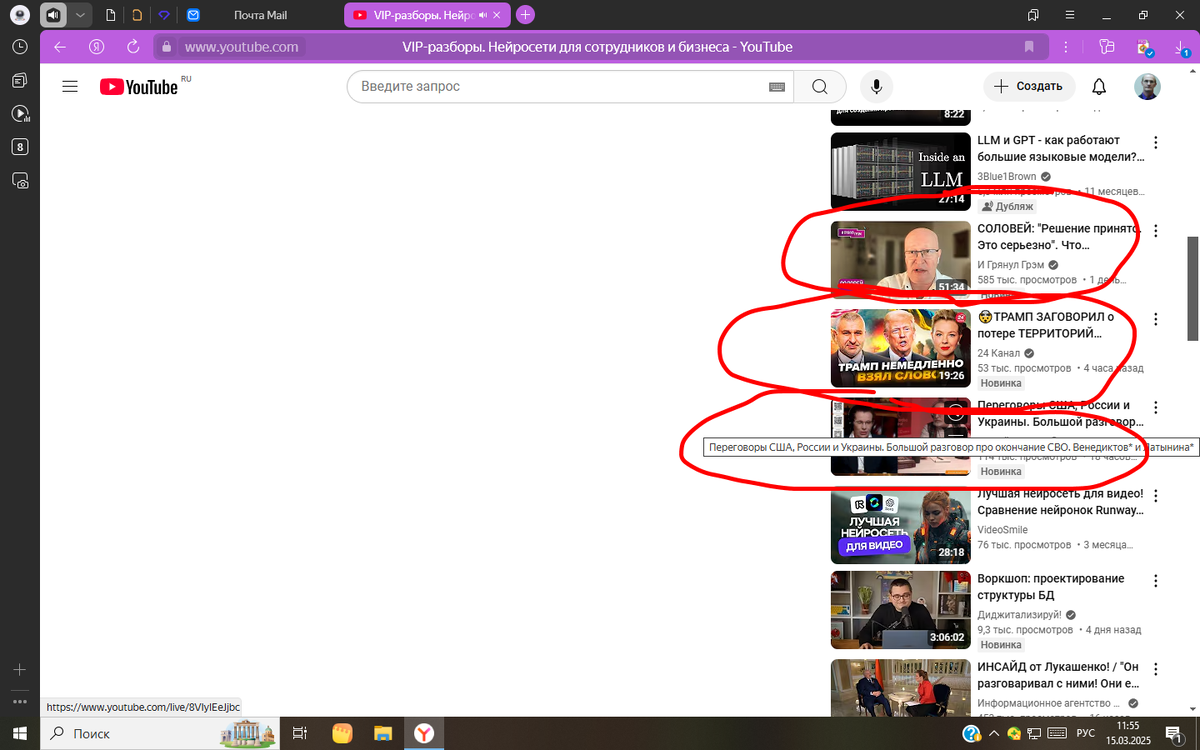Viewport: 1200px width, 750px height.
Task: Open the VideoSmile channel link
Action: coord(1002,530)
